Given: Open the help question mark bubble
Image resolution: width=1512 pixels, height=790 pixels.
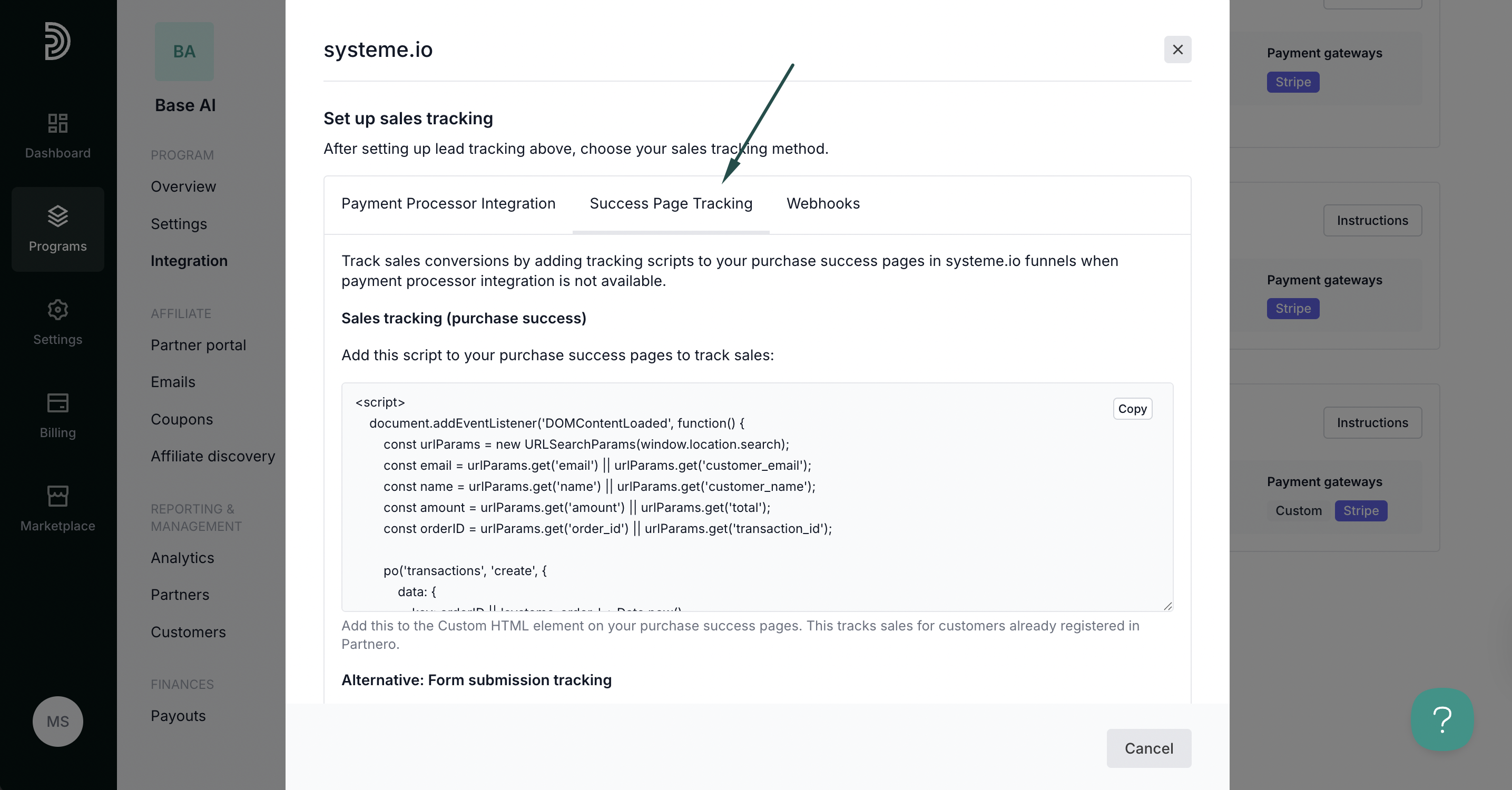Looking at the screenshot, I should [x=1442, y=719].
